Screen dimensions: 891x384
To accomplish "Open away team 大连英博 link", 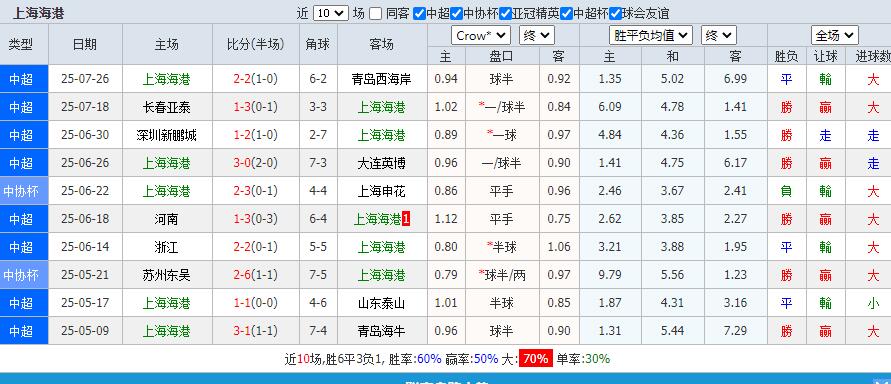I will click(x=382, y=163).
